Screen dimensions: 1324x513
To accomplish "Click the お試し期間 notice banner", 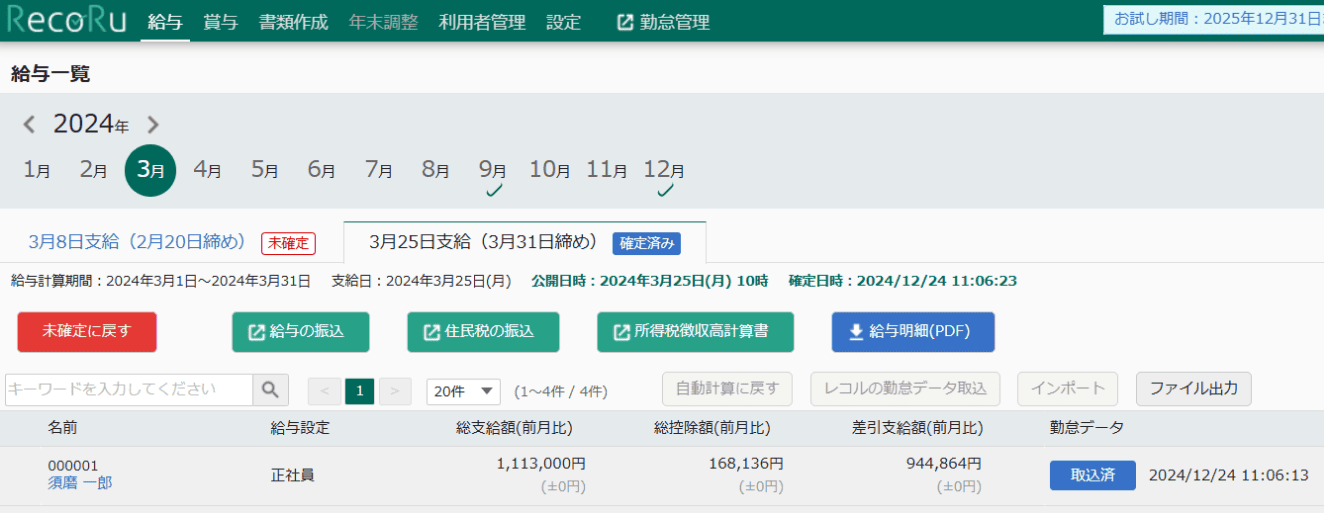I will (1213, 19).
